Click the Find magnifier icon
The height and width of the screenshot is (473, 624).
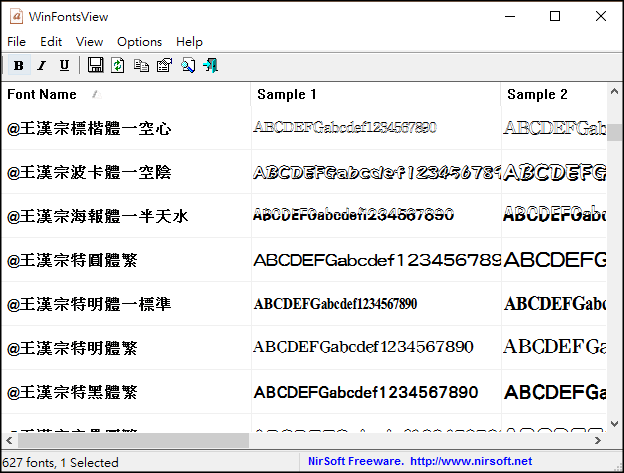(188, 65)
